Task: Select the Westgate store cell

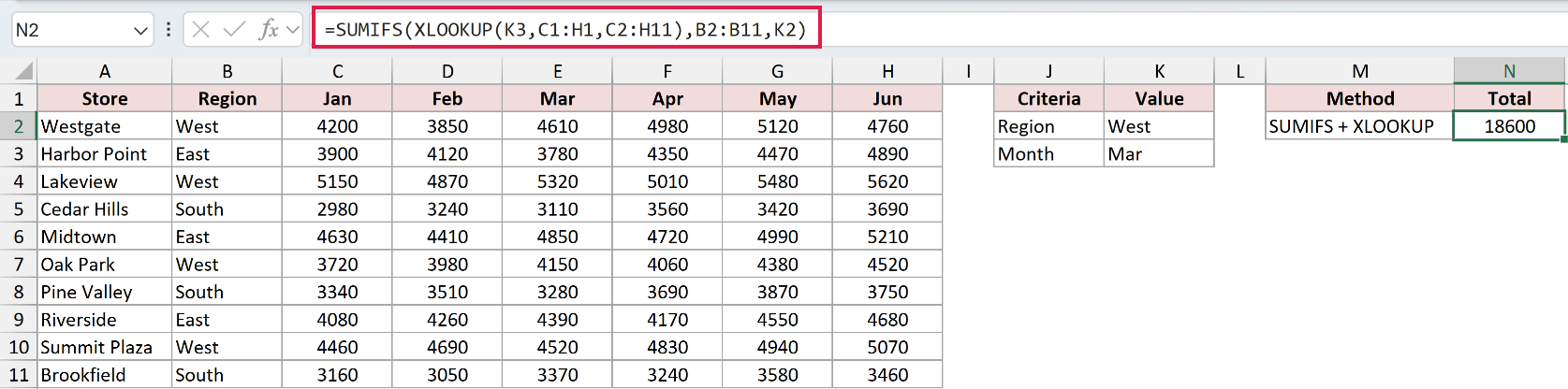Action: point(105,126)
